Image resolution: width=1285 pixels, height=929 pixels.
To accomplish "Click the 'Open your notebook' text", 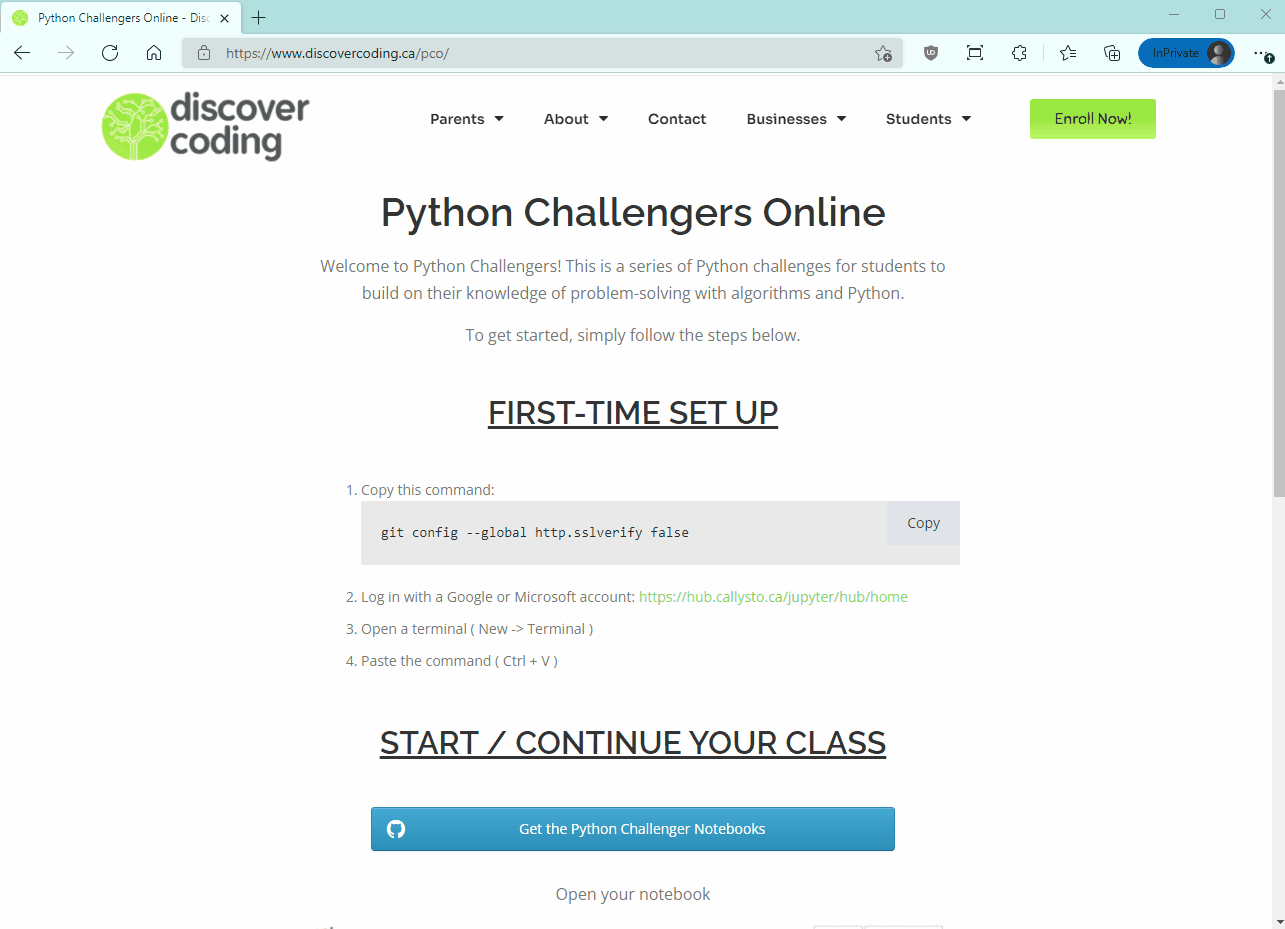I will point(633,894).
